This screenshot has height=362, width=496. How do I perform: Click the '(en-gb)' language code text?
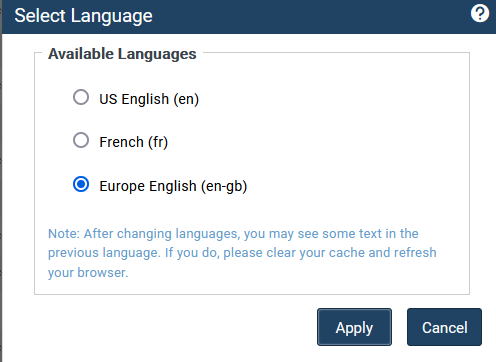click(224, 186)
